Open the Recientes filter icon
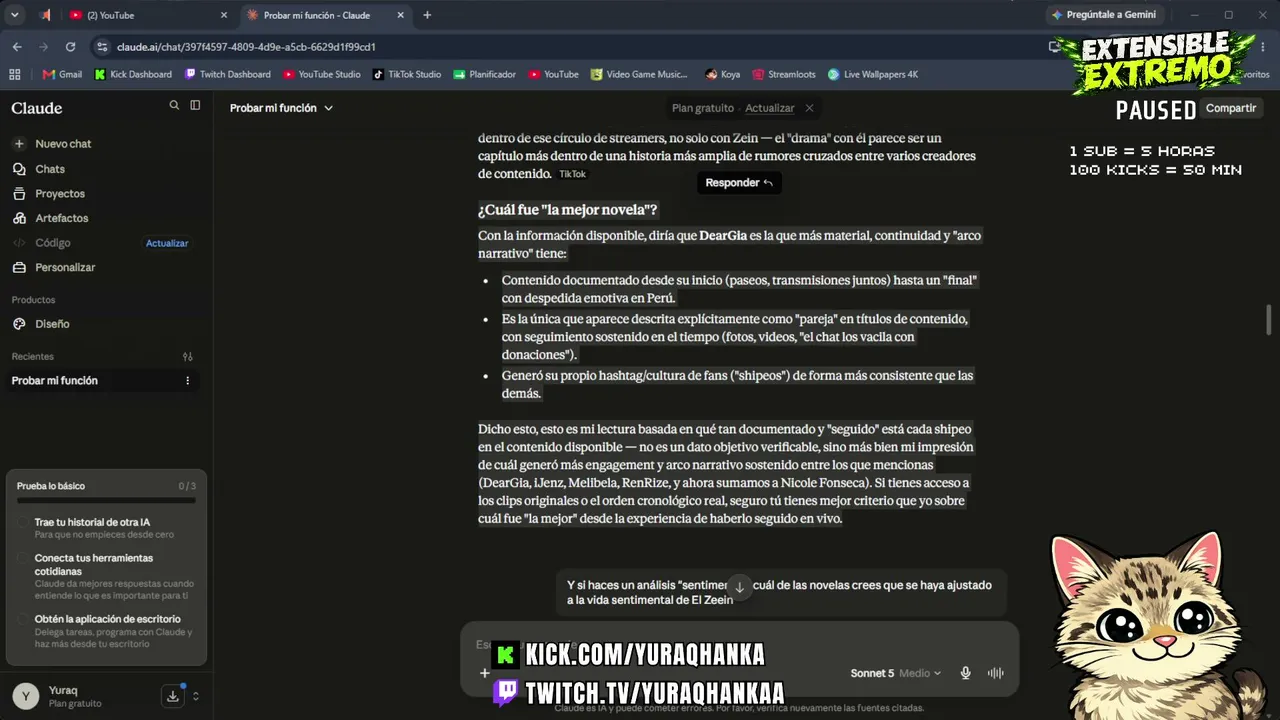Viewport: 1280px width, 720px height. click(x=187, y=357)
